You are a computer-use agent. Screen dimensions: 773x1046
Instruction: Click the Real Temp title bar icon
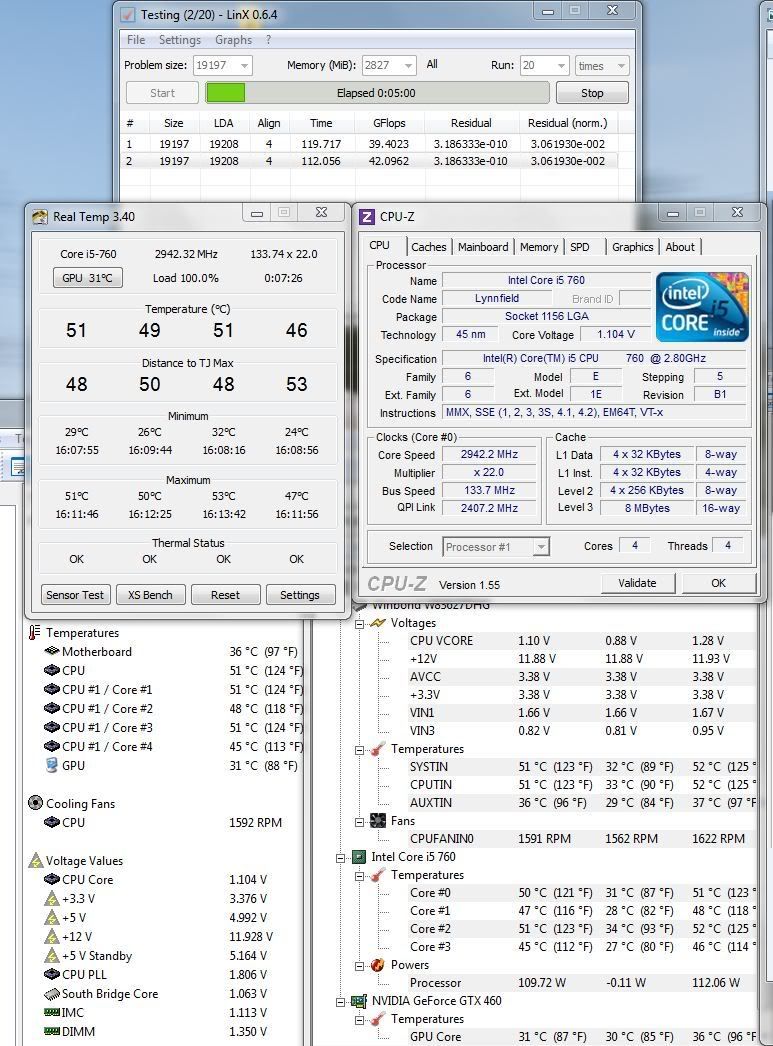click(x=40, y=217)
